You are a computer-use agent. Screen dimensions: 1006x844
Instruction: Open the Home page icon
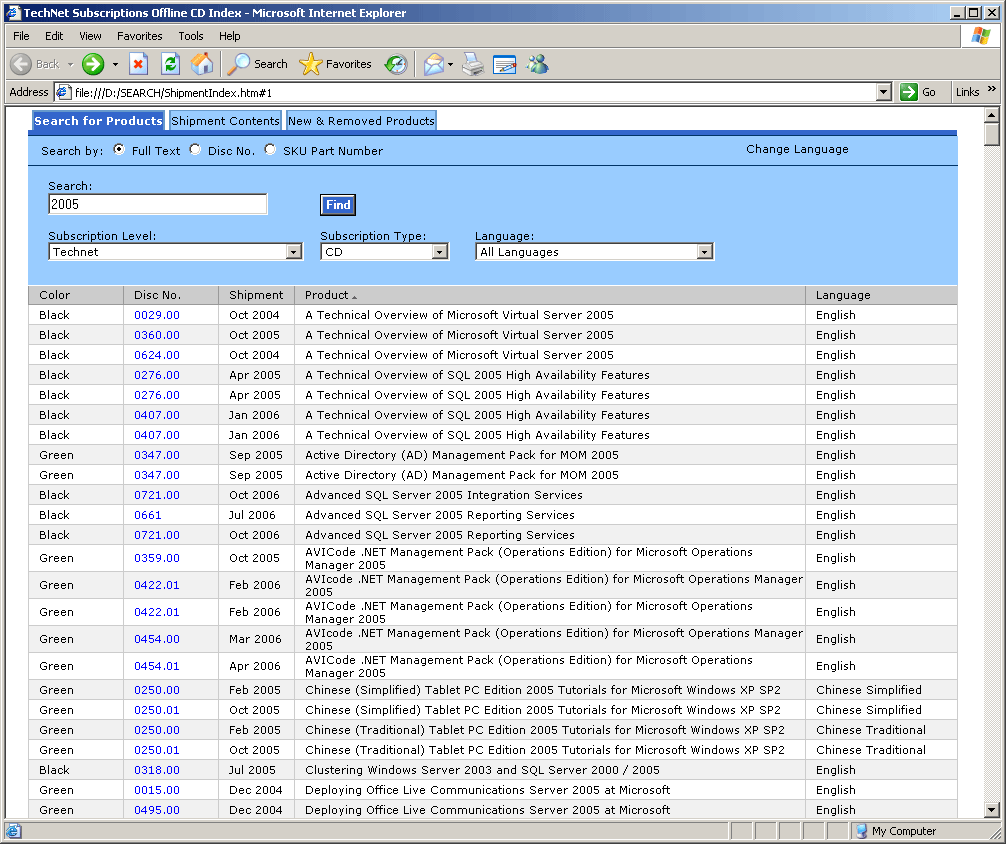(201, 64)
